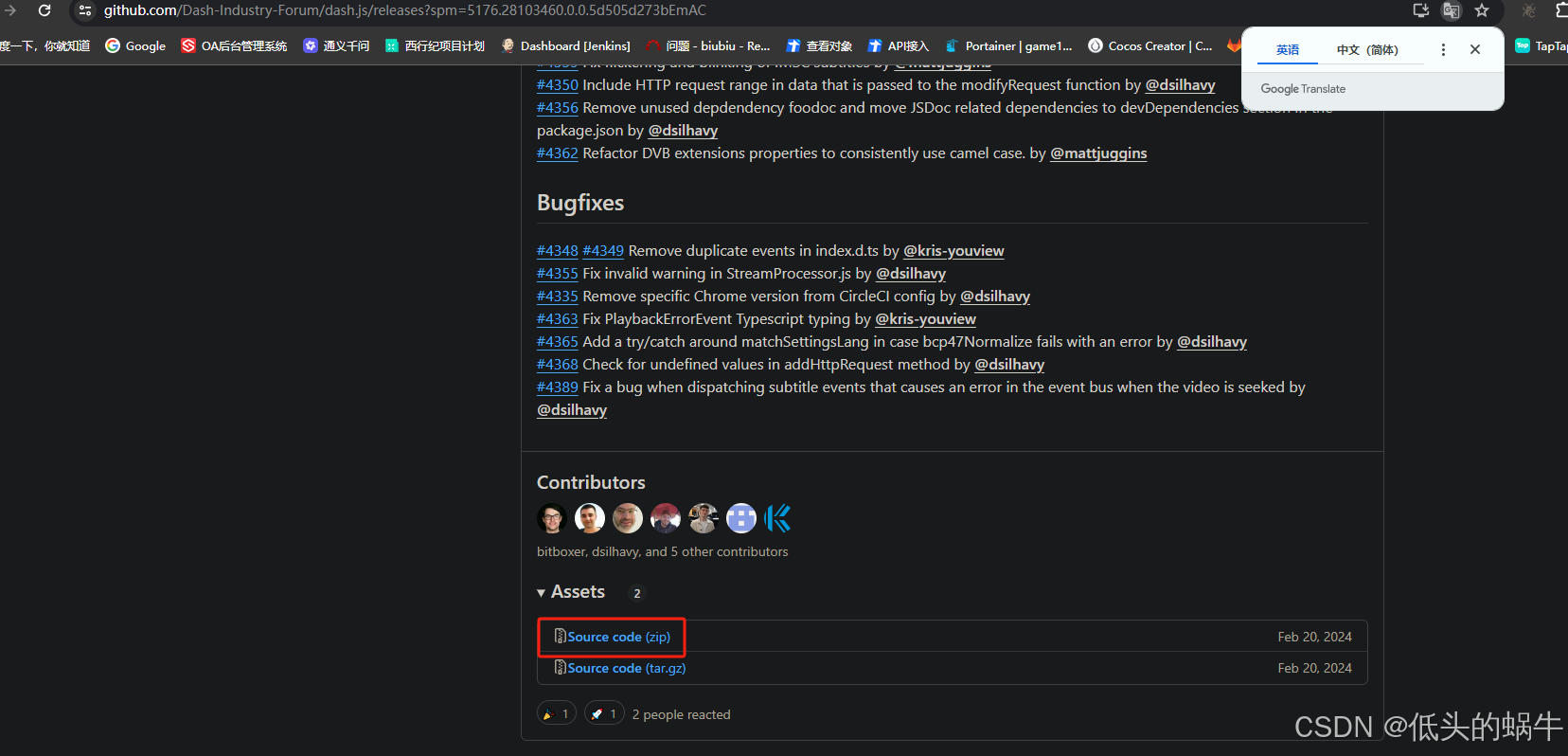This screenshot has width=1568, height=756.
Task: Toggle the rocket reaction button
Action: [604, 713]
